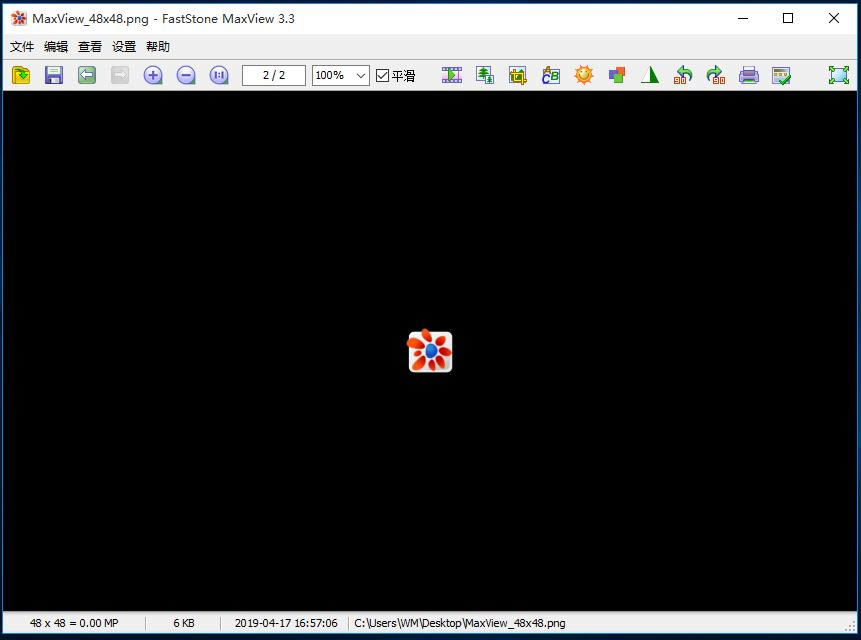The width and height of the screenshot is (861, 640).
Task: Open the Resize image tool
Action: tap(485, 75)
